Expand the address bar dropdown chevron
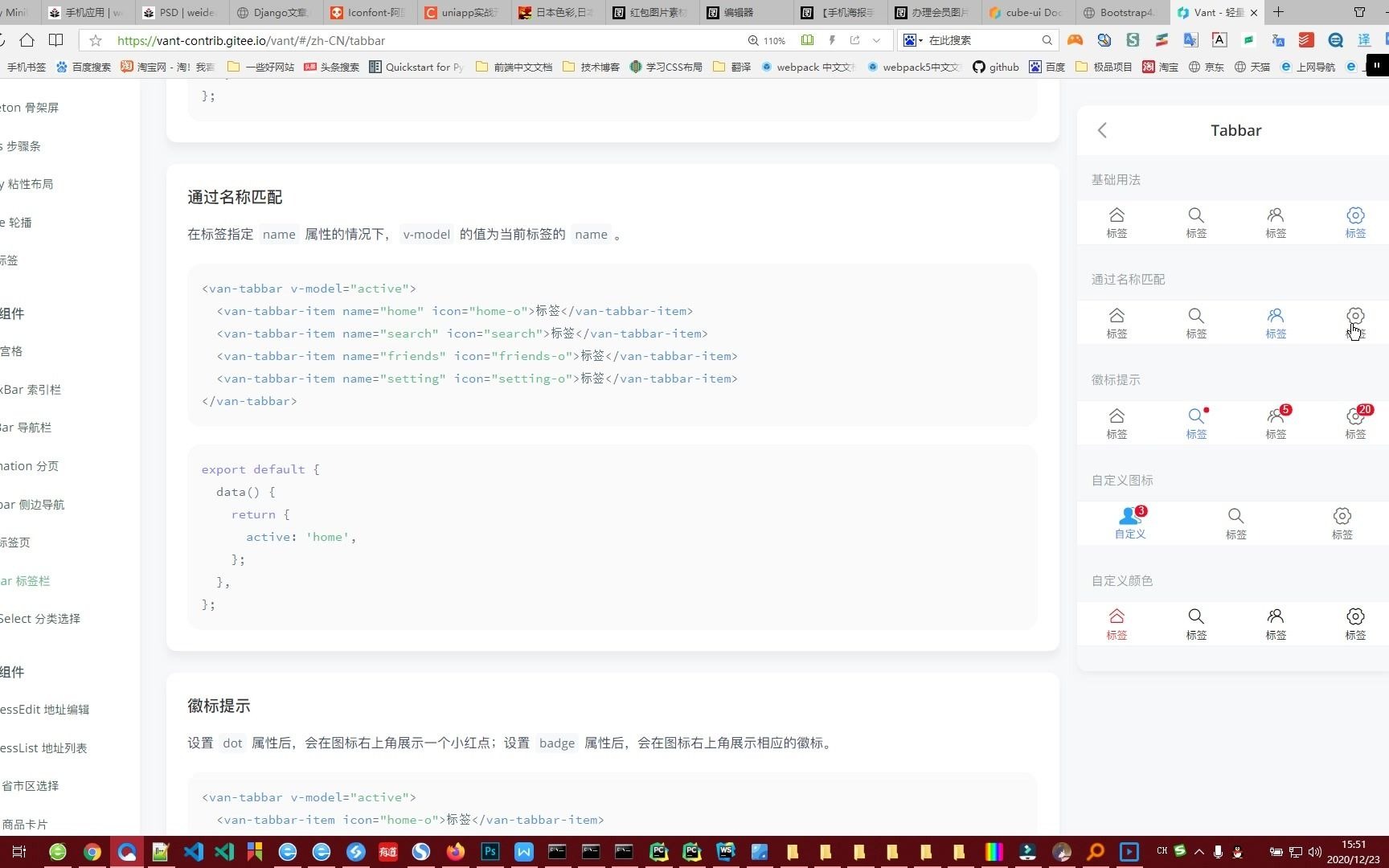Viewport: 1389px width, 868px height. click(x=876, y=40)
